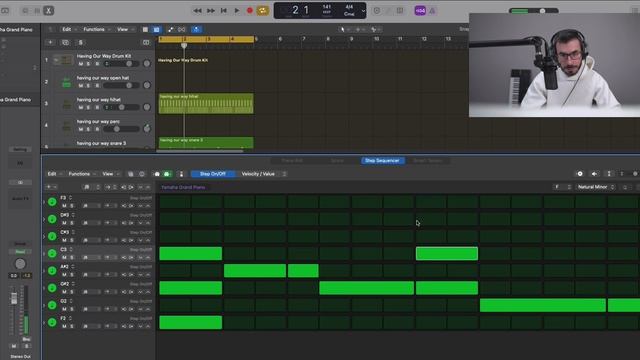Click the first active F2 step
The height and width of the screenshot is (360, 640).
click(191, 322)
